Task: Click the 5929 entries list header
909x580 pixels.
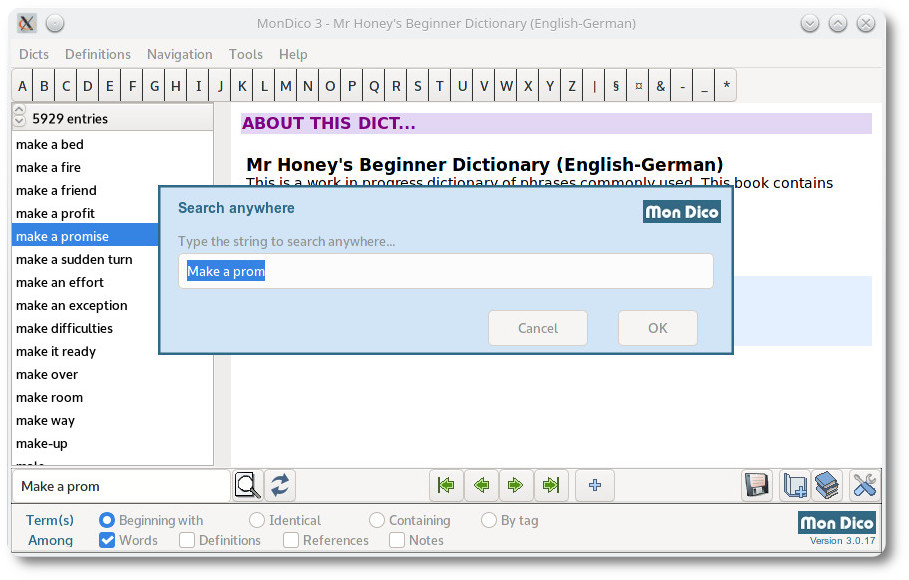Action: click(112, 118)
